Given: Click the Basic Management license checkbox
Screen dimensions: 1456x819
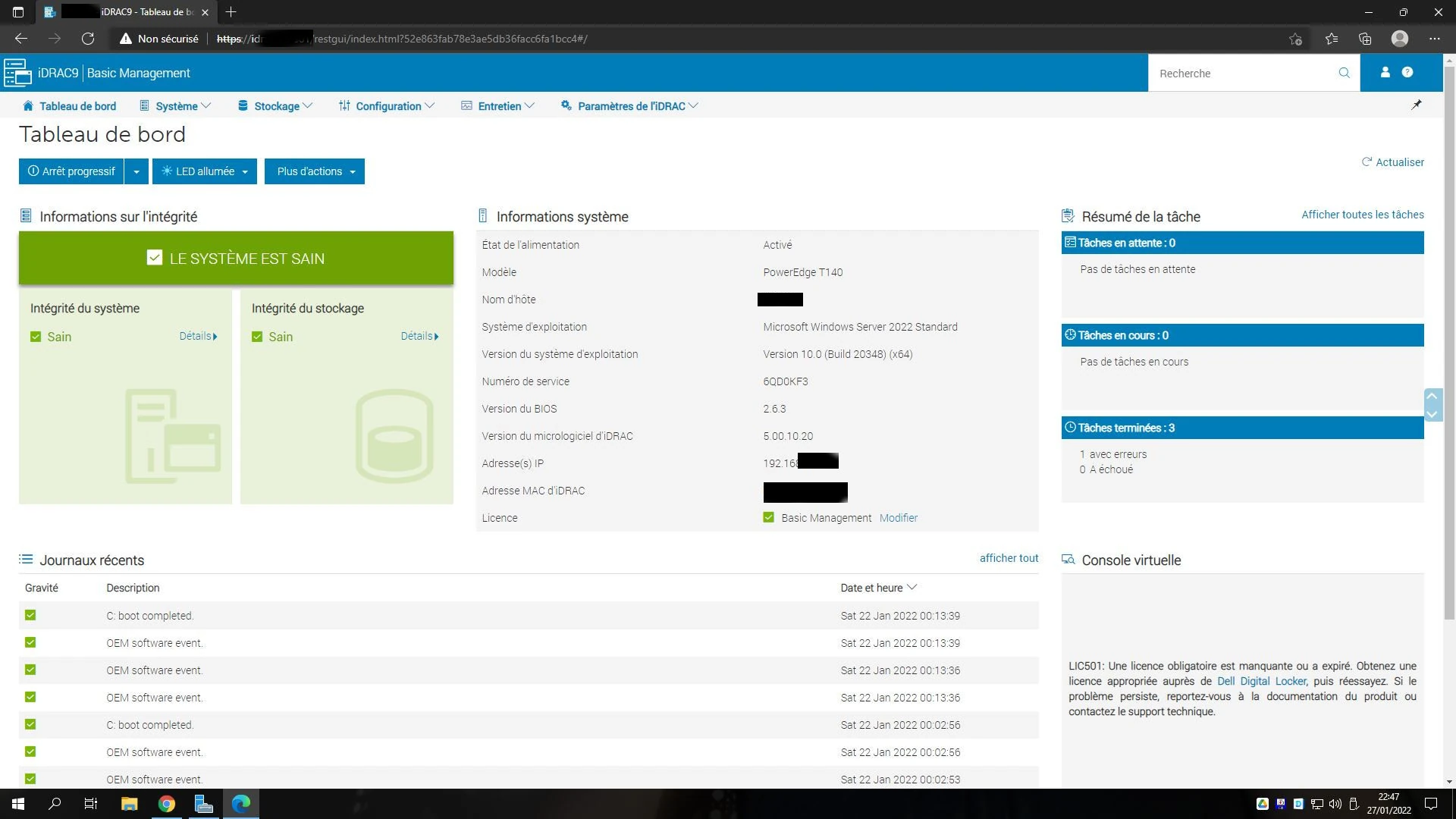Looking at the screenshot, I should [768, 517].
